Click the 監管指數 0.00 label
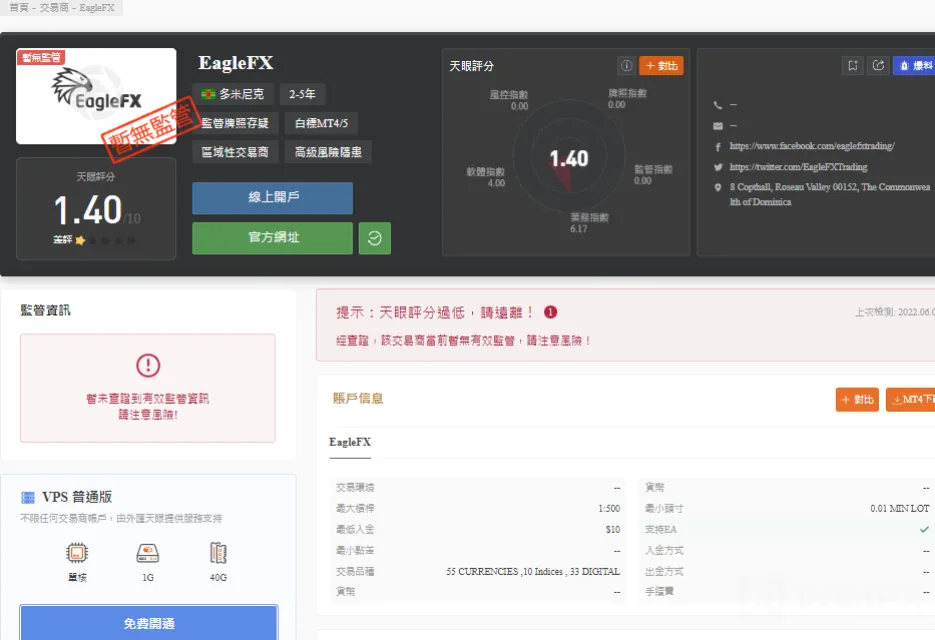Screen dimensions: 935x640 click(653, 175)
